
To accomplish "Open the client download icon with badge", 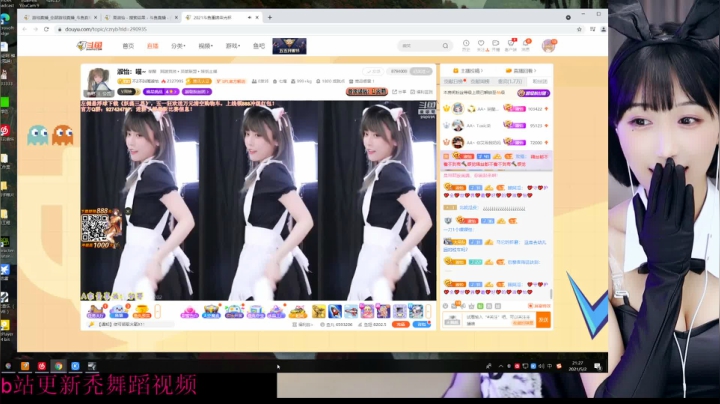I will (x=511, y=45).
